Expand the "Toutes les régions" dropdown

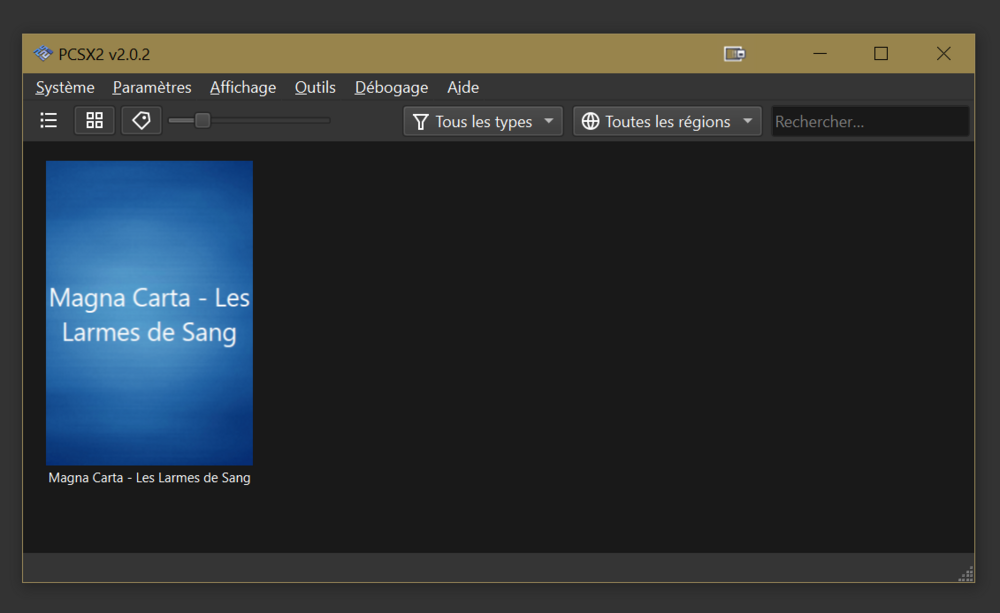coord(667,122)
